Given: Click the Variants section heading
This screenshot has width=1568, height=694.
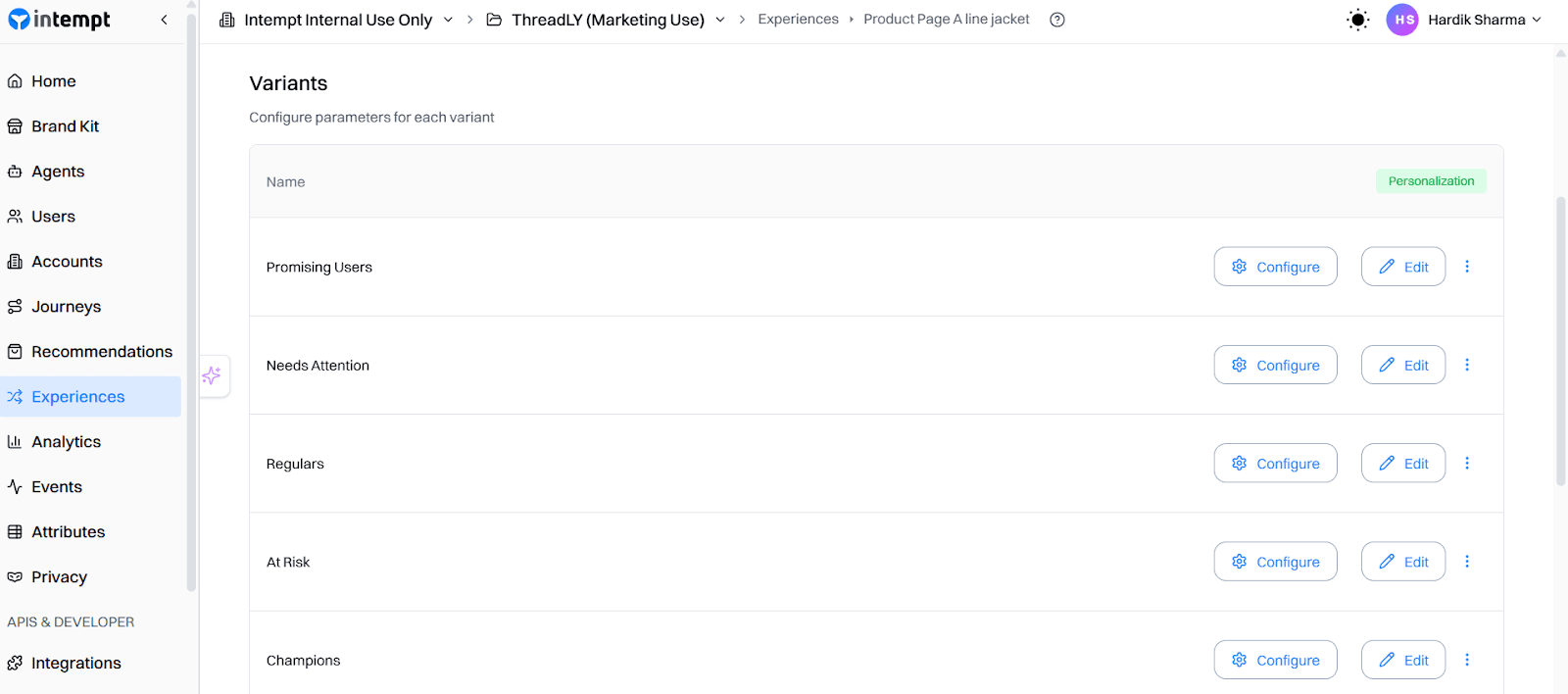Looking at the screenshot, I should (288, 83).
